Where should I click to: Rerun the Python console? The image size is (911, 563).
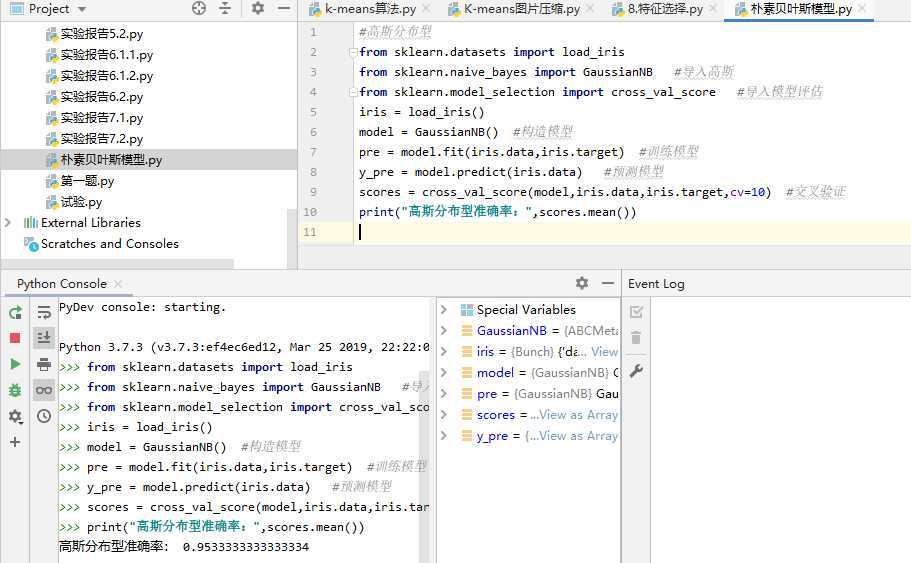[15, 313]
